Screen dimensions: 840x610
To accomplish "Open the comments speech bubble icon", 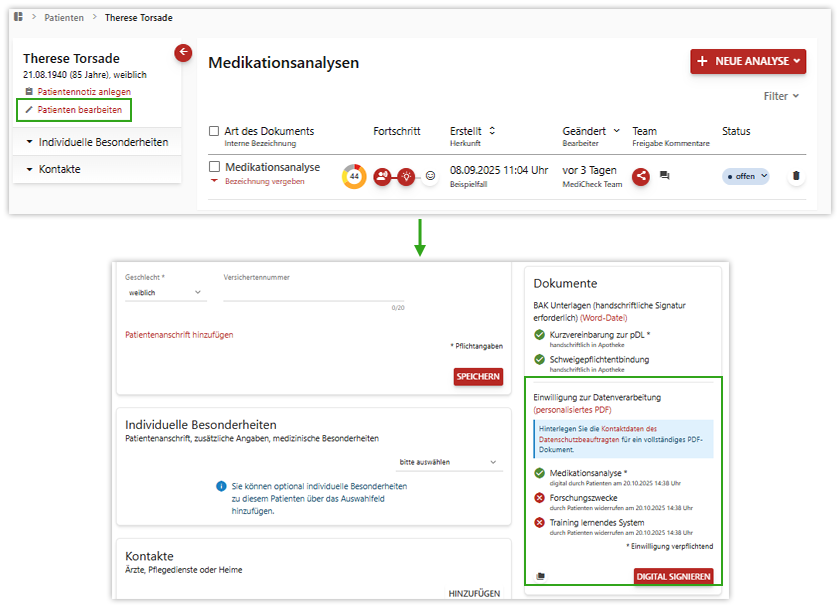I will pos(665,176).
